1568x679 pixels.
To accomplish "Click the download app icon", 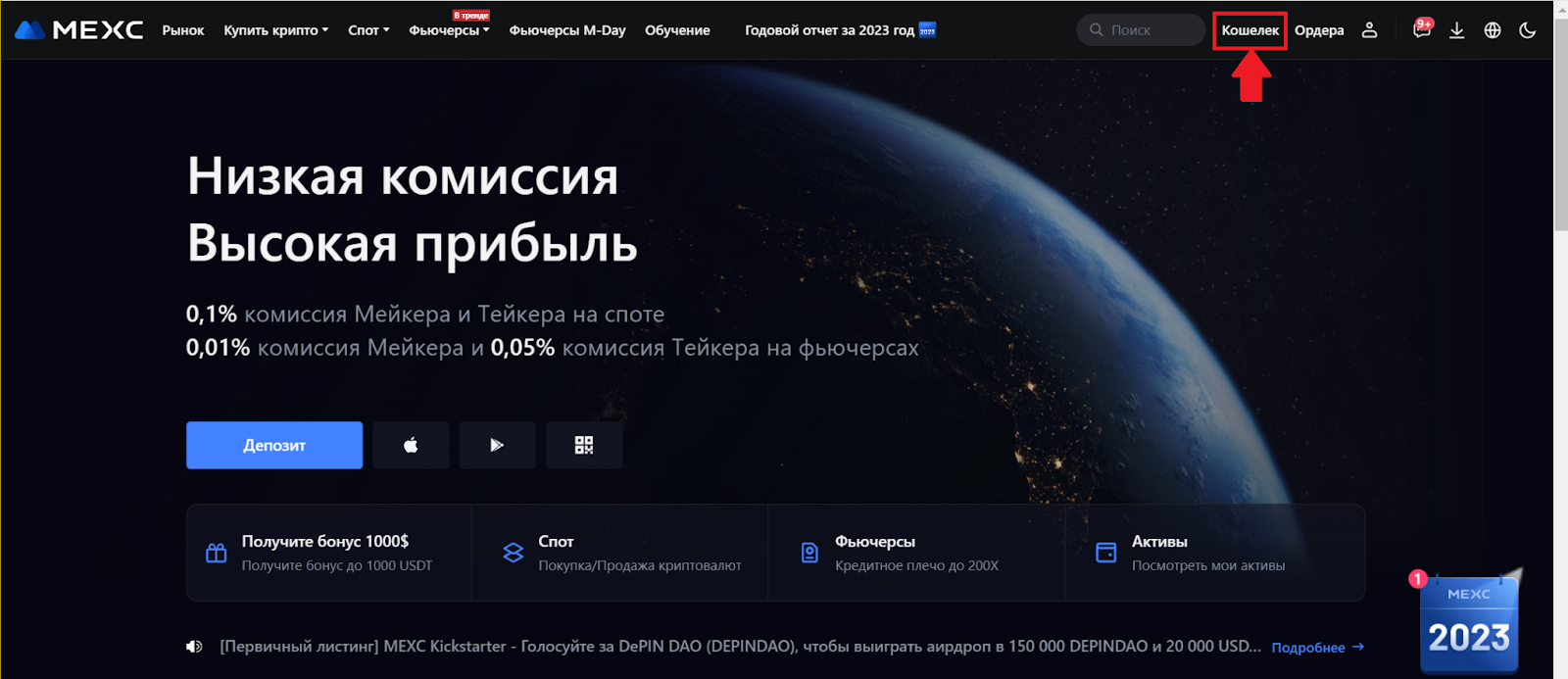I will coord(1457,30).
